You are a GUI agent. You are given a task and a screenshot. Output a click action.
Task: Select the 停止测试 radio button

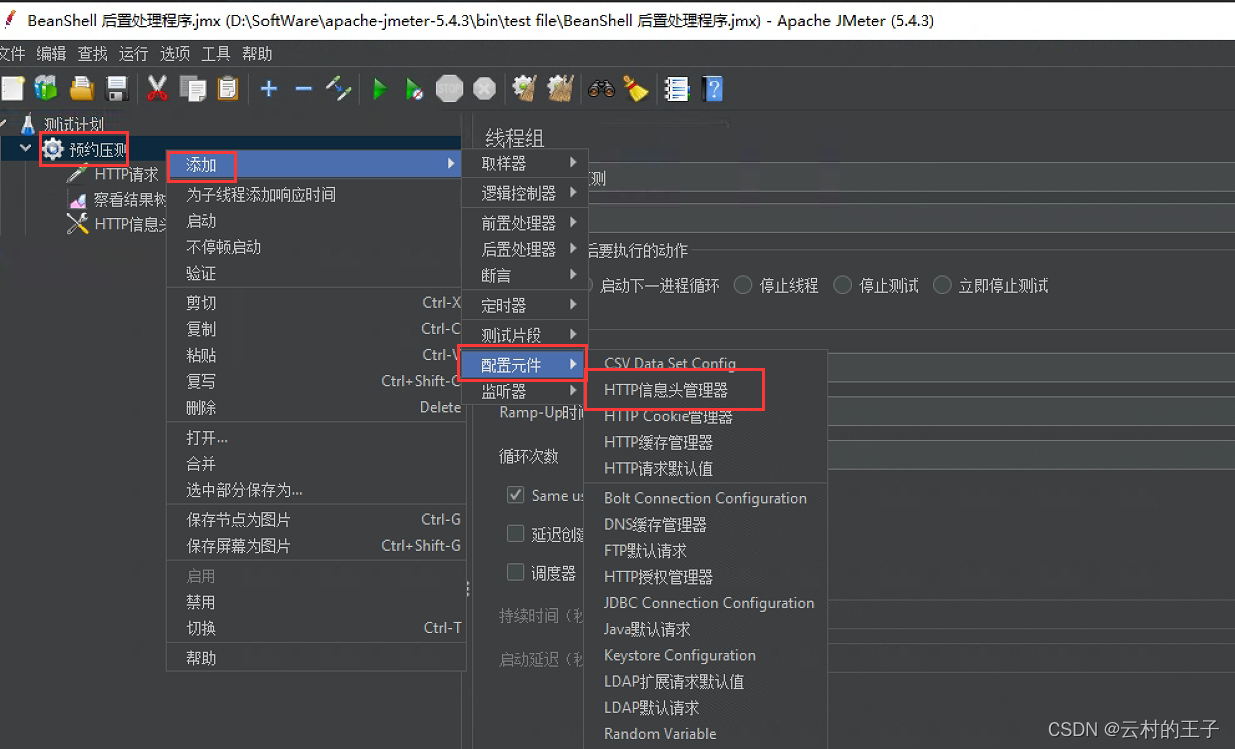pos(843,285)
